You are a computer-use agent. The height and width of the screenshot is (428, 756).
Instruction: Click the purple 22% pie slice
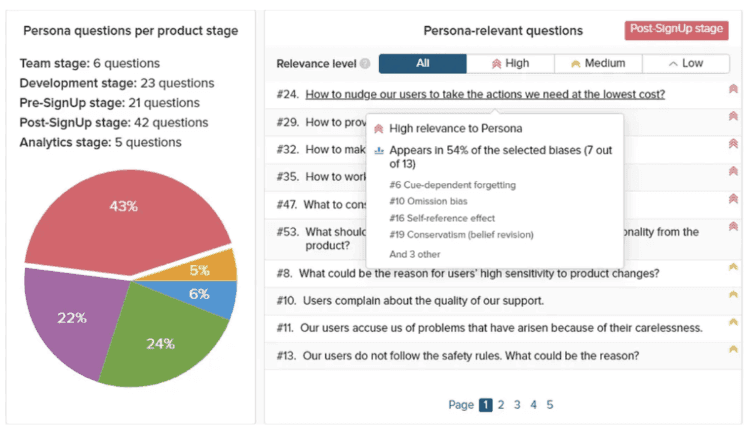coord(70,320)
